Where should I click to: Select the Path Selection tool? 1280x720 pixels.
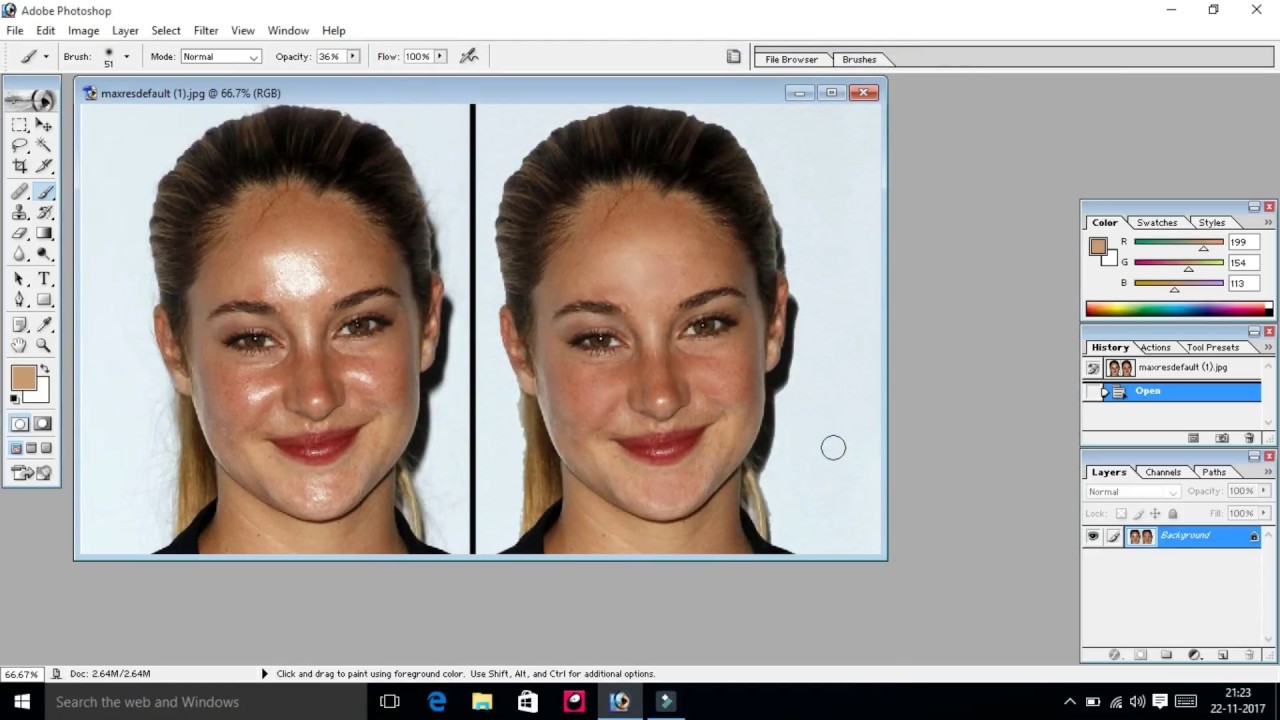20,279
